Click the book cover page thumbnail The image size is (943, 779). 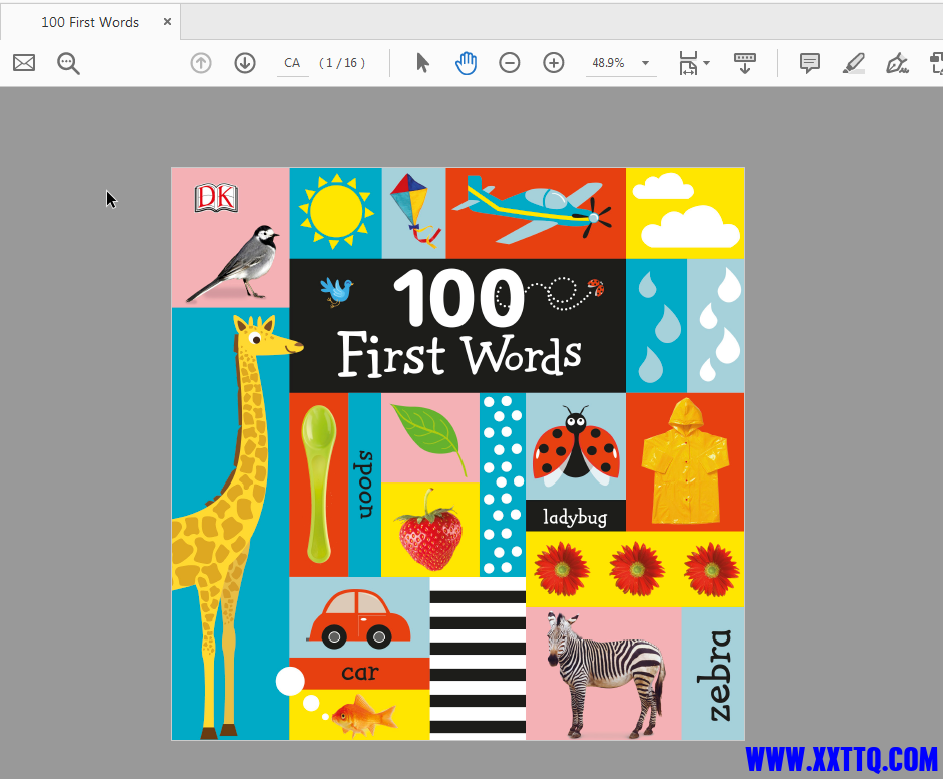(x=458, y=454)
